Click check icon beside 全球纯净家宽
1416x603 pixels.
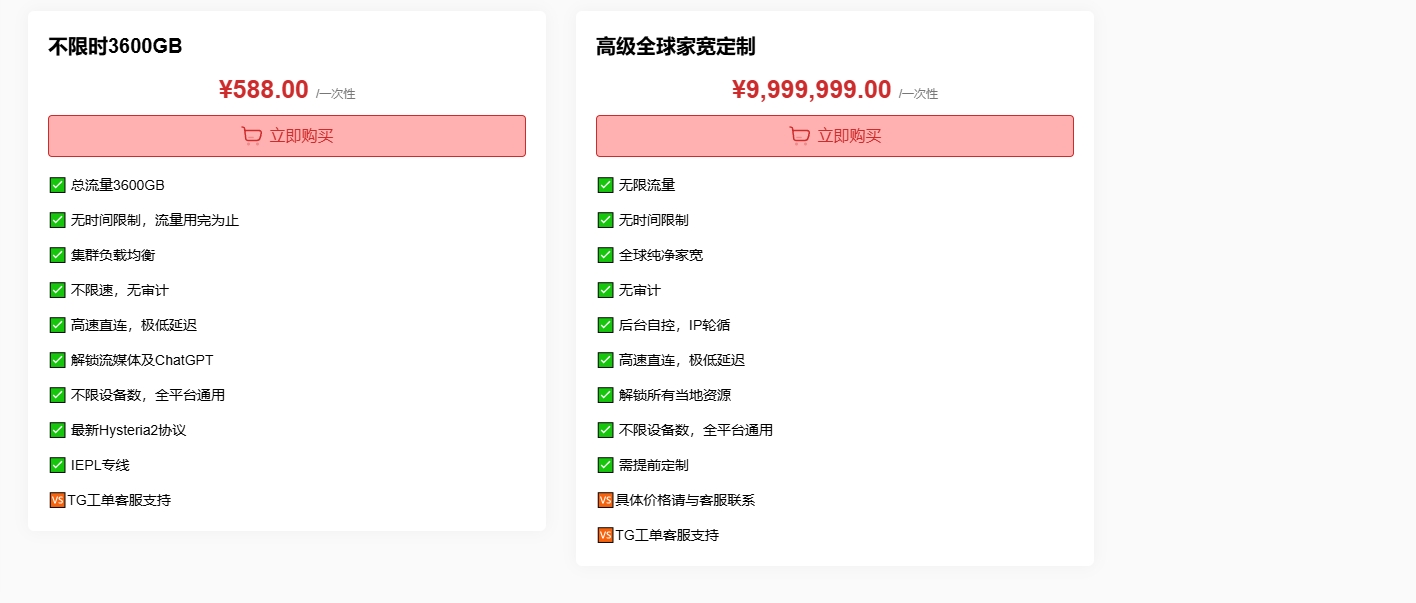[606, 255]
